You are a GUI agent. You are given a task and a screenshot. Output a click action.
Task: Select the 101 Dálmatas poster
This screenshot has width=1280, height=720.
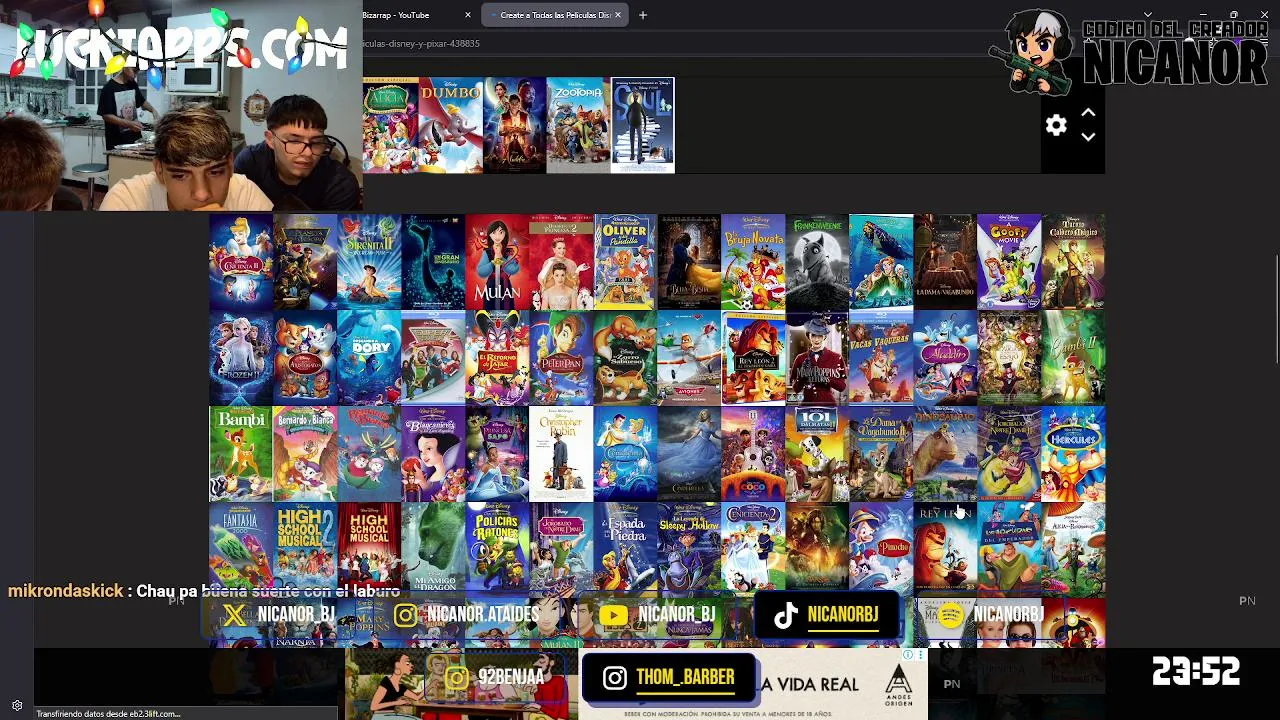click(x=817, y=453)
